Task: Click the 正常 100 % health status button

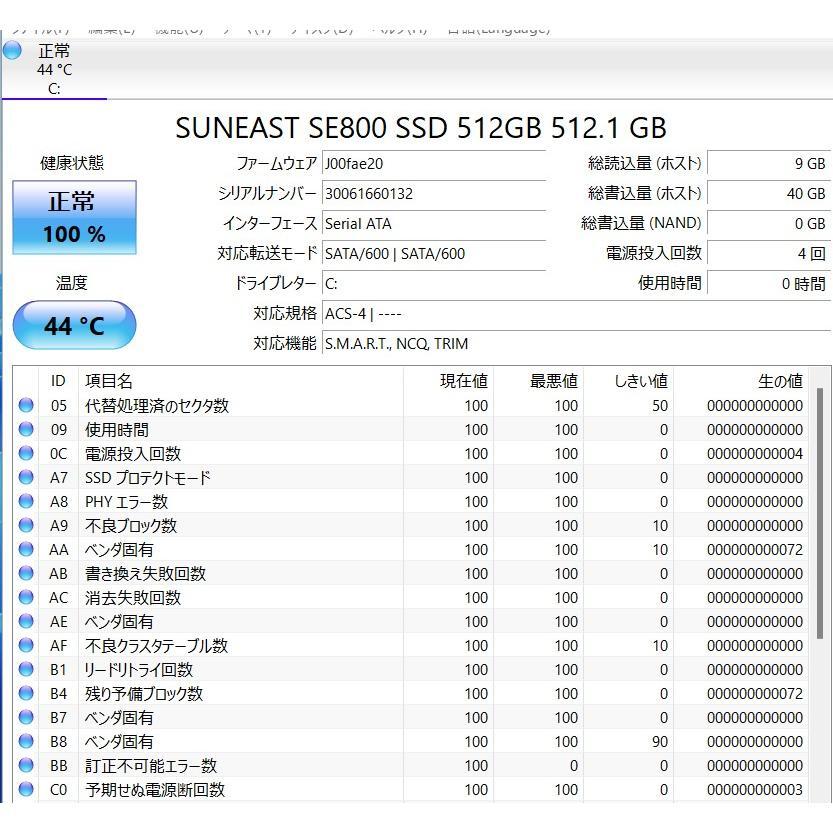Action: click(74, 217)
